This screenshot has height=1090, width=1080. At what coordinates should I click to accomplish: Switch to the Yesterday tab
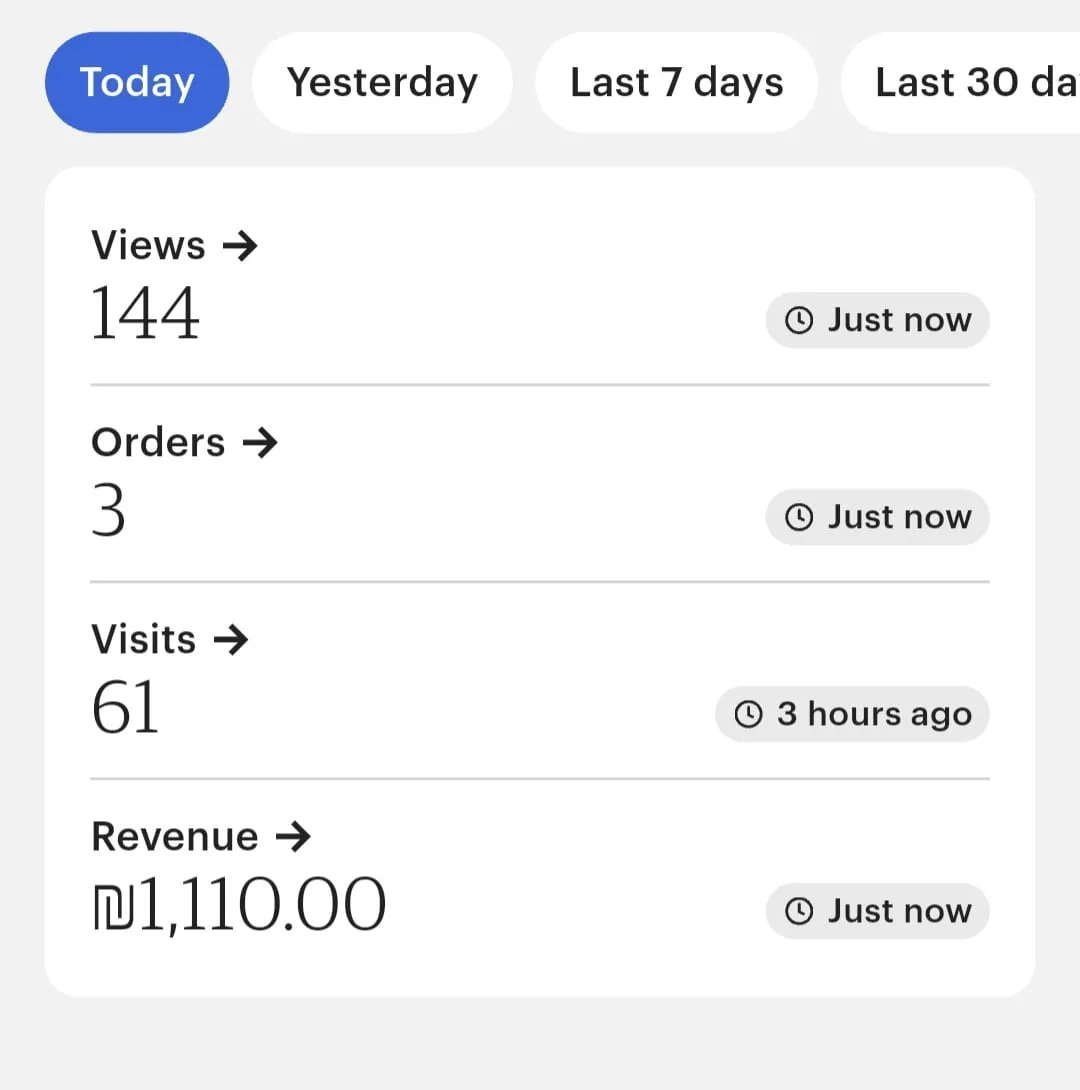[382, 83]
